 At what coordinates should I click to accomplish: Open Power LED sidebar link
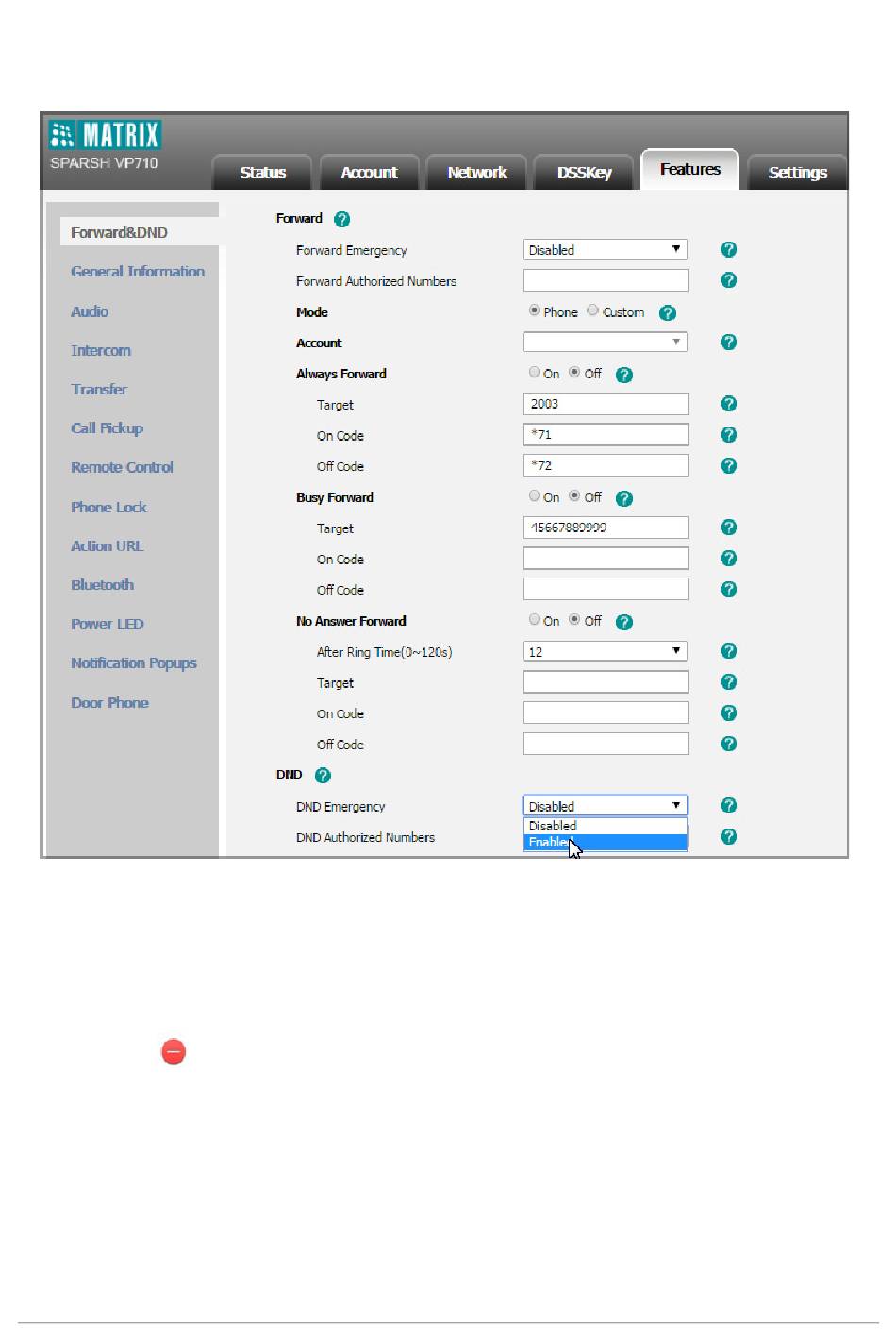click(108, 625)
